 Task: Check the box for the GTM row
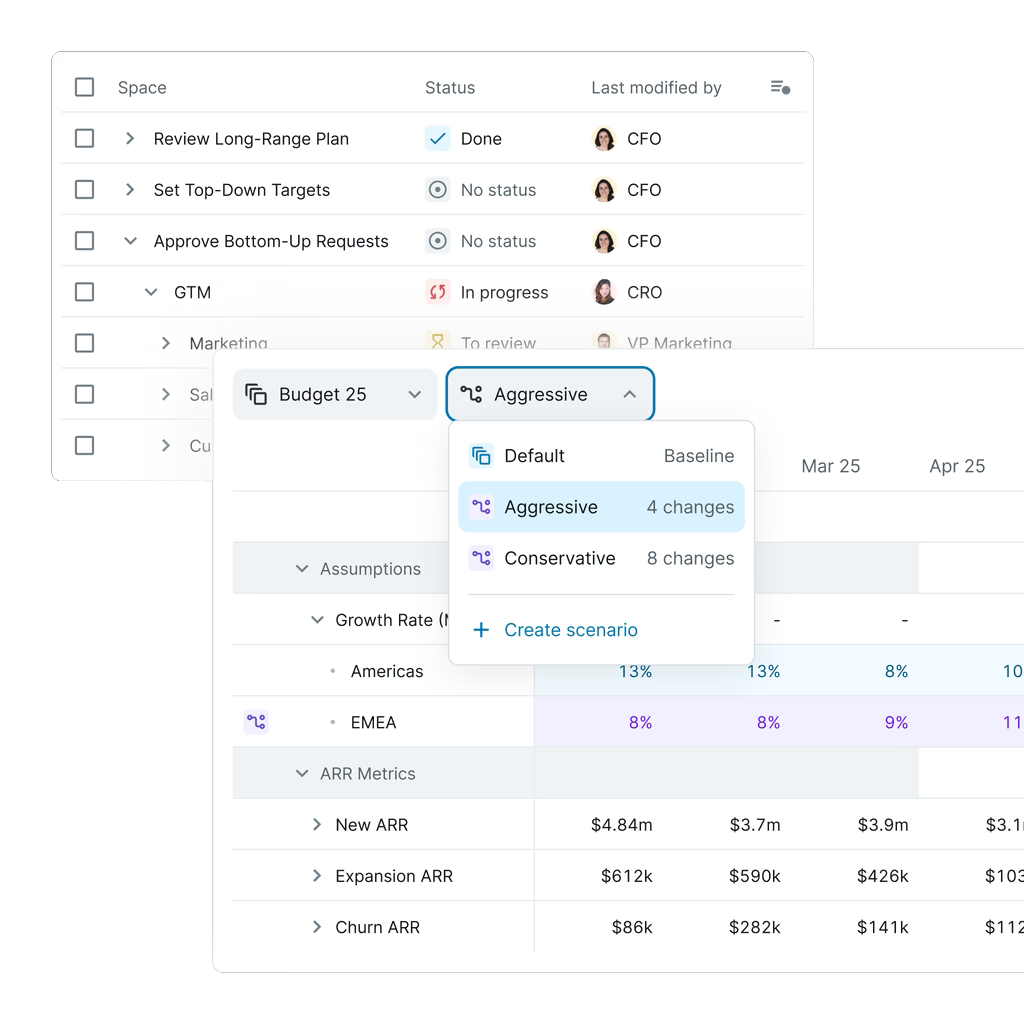click(x=85, y=292)
